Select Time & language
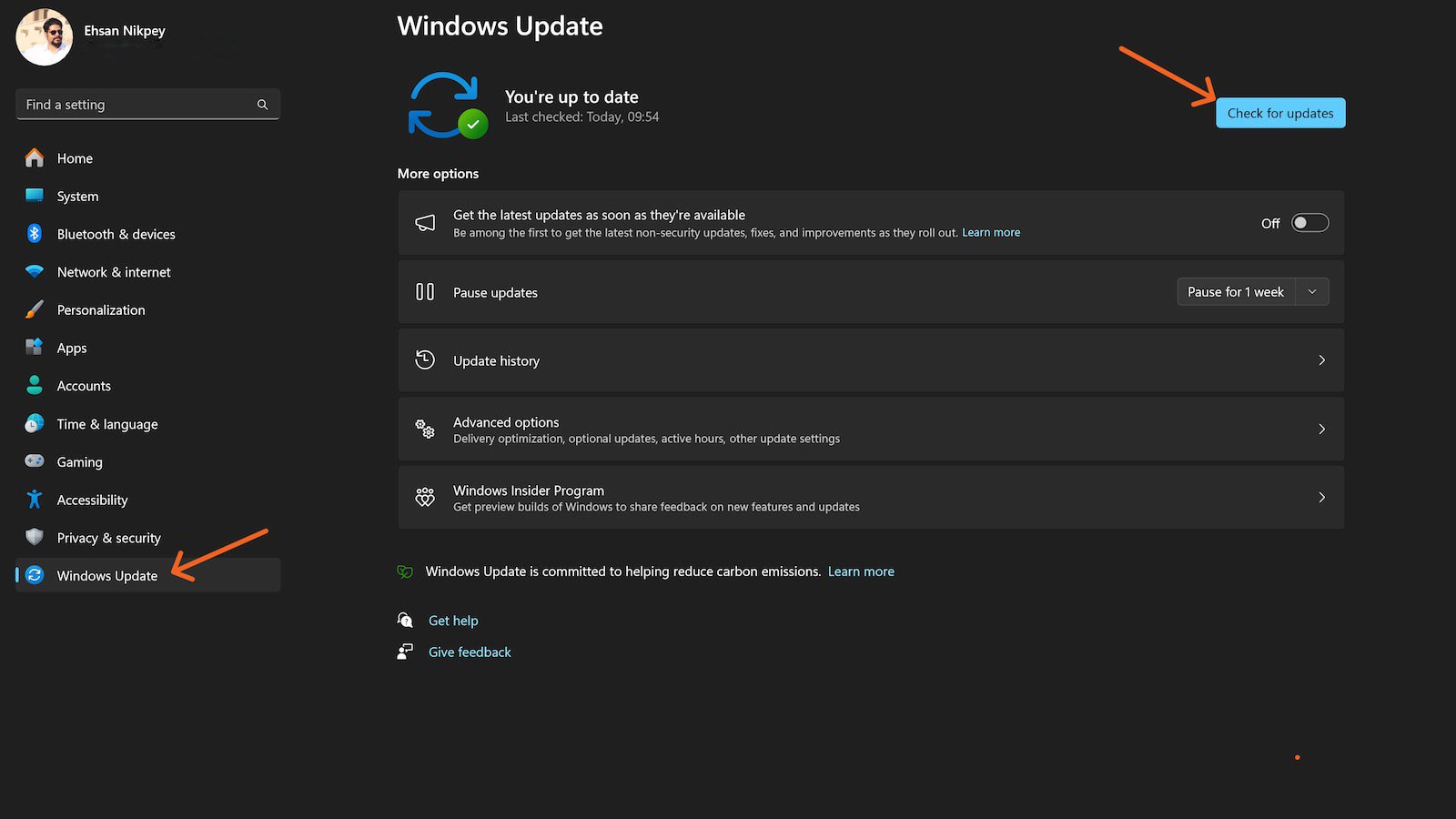Image resolution: width=1456 pixels, height=819 pixels. pos(147,424)
